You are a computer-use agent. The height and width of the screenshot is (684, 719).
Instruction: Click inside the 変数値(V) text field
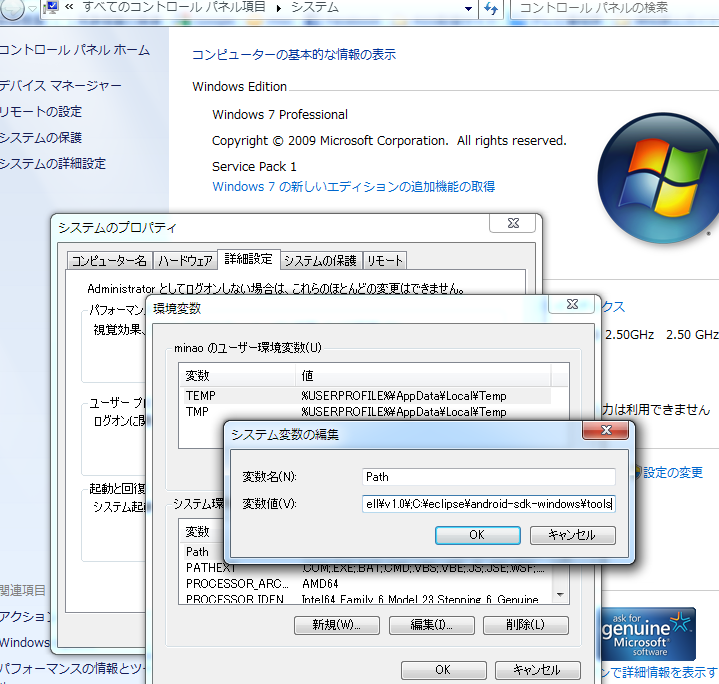point(488,504)
